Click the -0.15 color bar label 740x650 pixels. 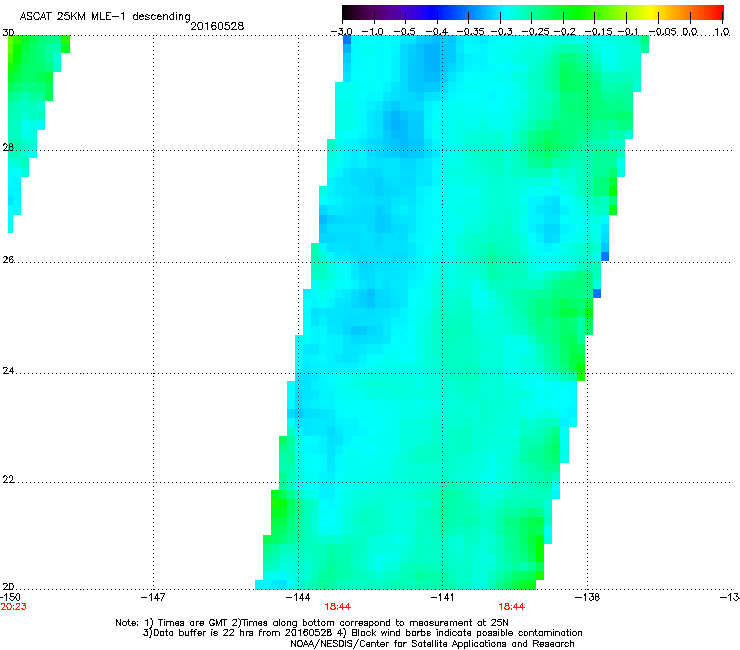pos(598,32)
